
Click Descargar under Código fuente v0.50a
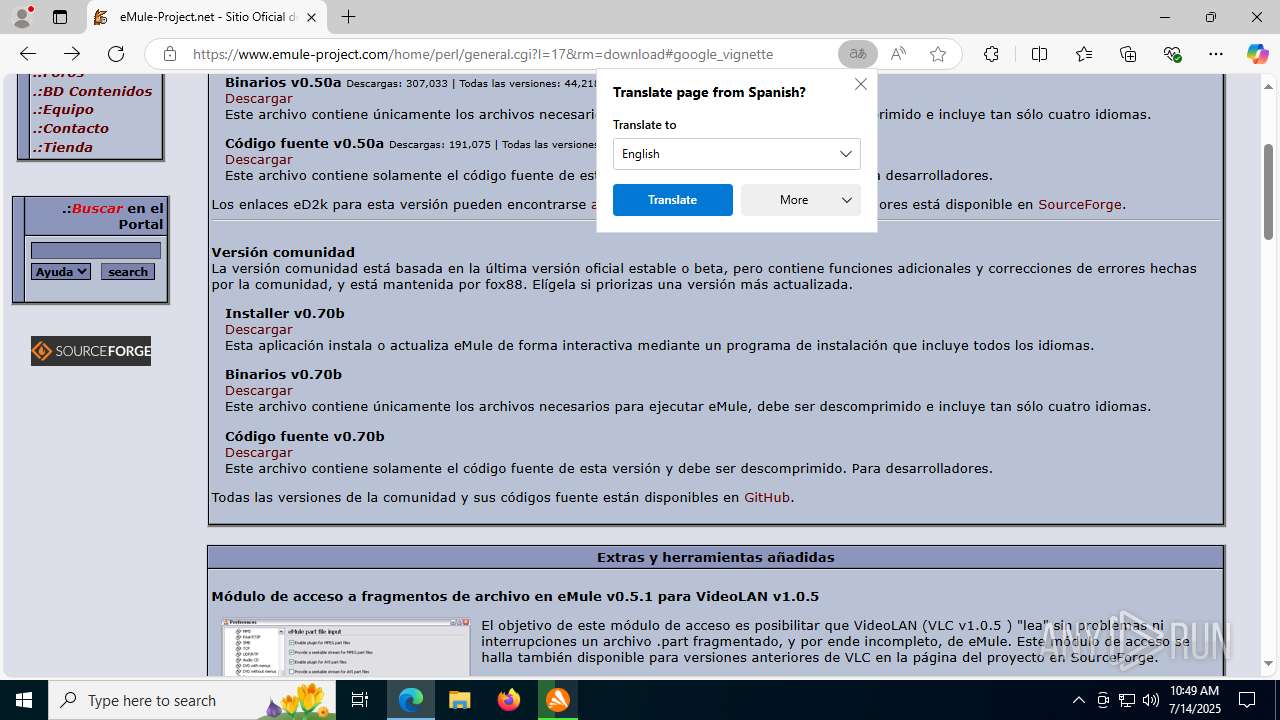tap(259, 159)
